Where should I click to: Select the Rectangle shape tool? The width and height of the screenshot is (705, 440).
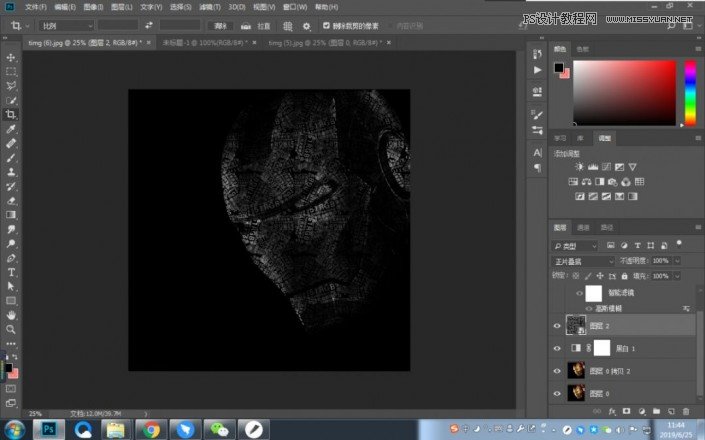11,301
